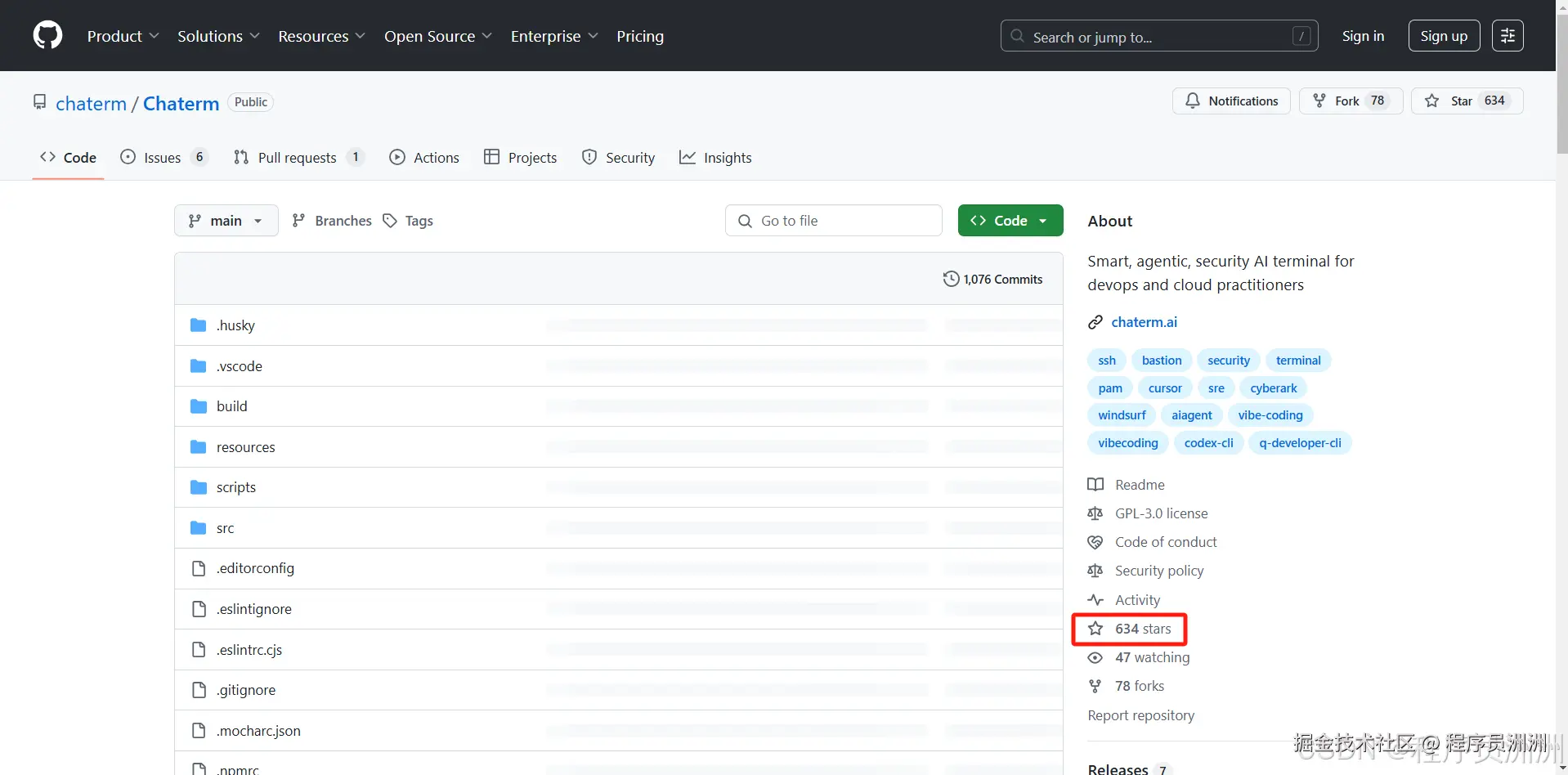Select the security topic tag
The height and width of the screenshot is (775, 1568).
point(1229,361)
